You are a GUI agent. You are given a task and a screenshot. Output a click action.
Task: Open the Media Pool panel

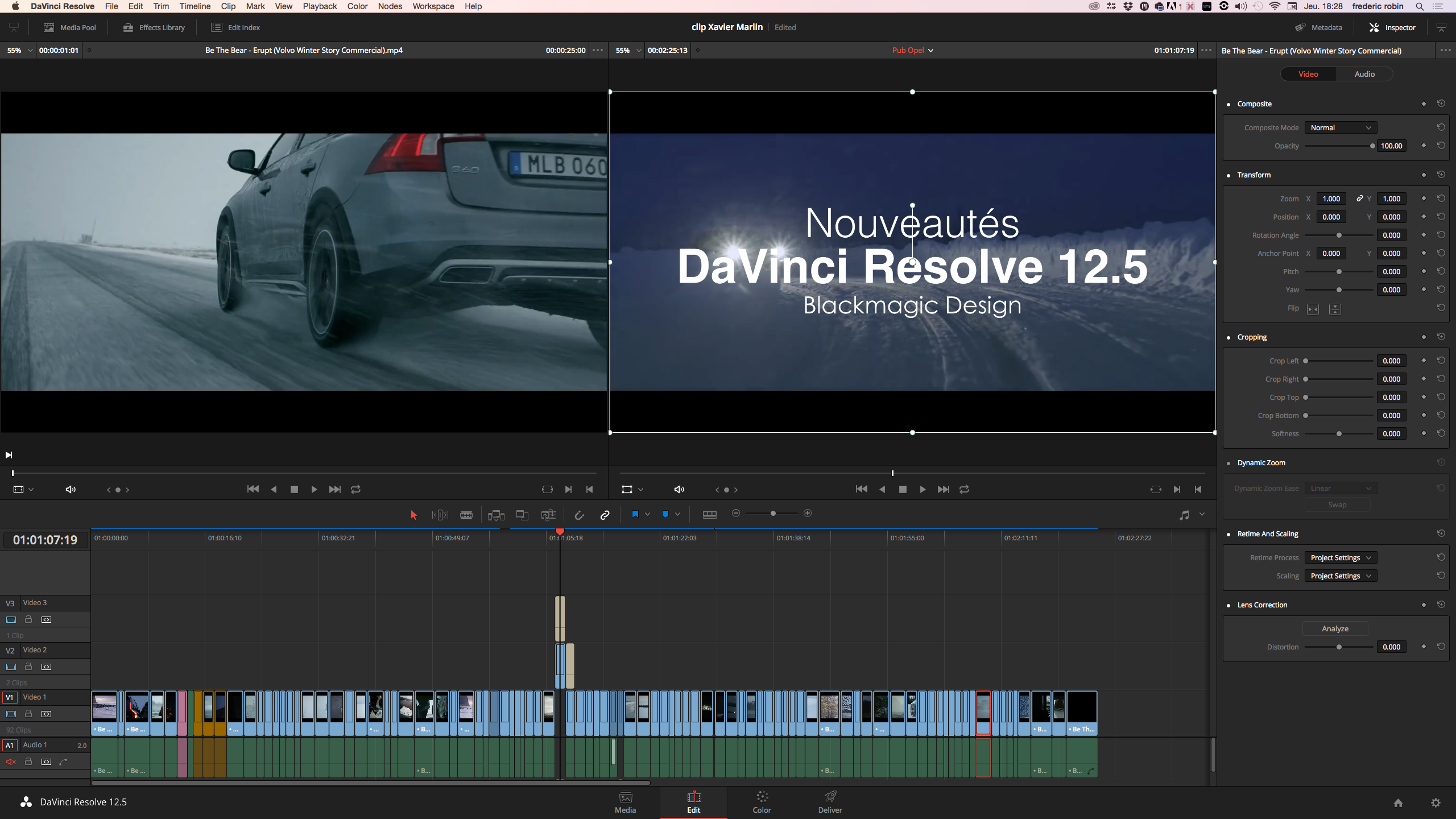[70, 27]
